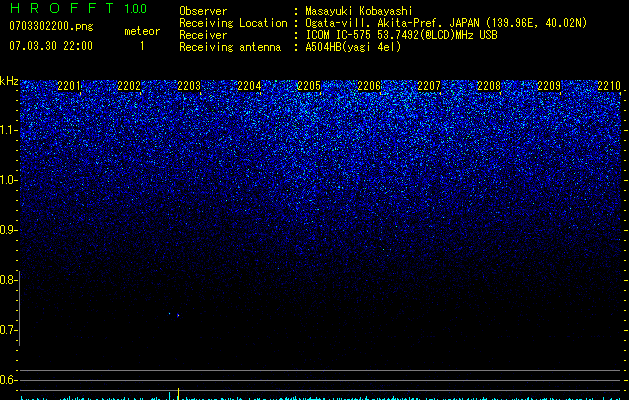This screenshot has height=400, width=629.
Task: Click the meteor label
Action: [142, 31]
